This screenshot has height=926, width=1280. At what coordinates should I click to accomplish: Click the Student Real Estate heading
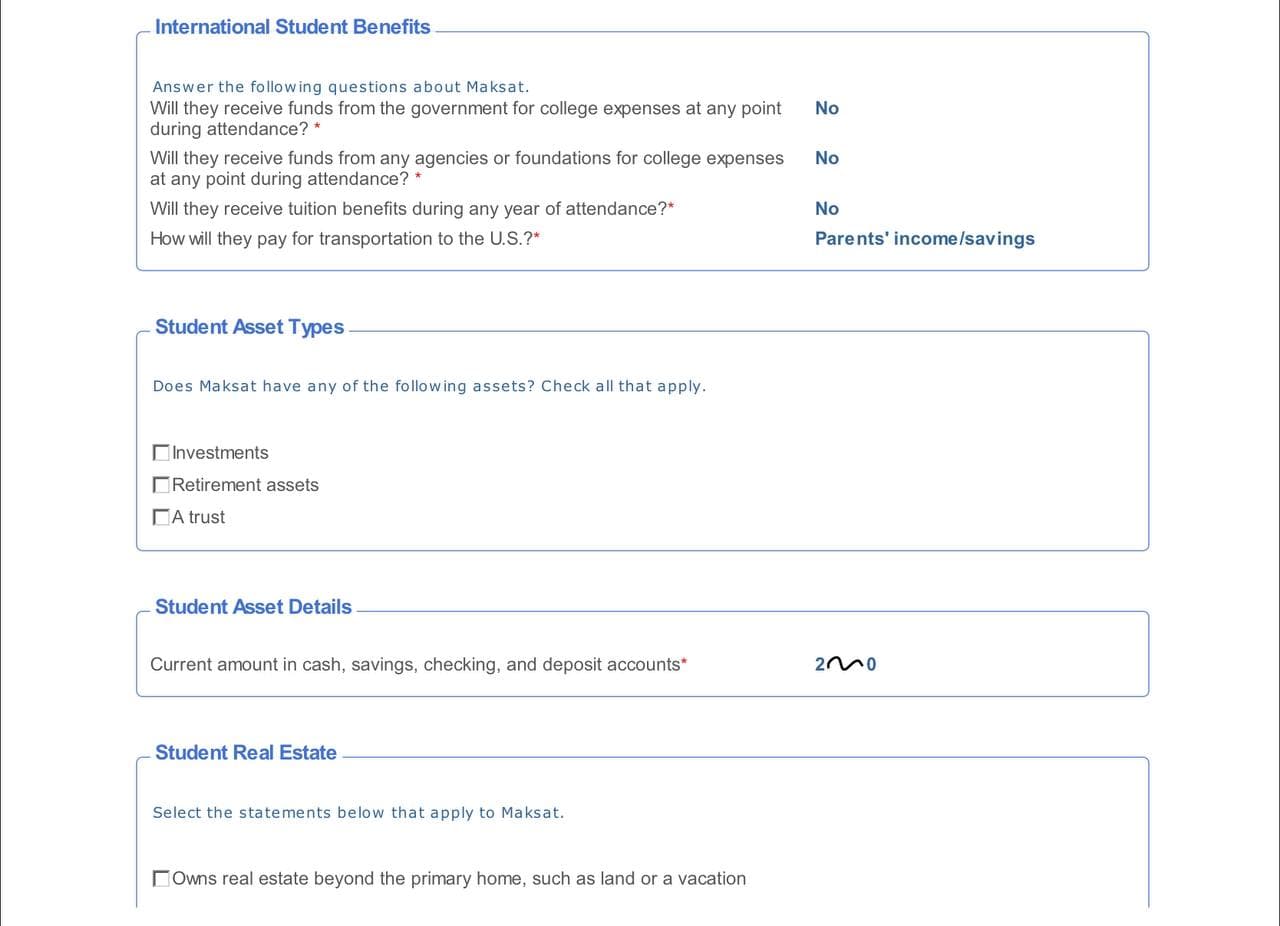click(245, 753)
